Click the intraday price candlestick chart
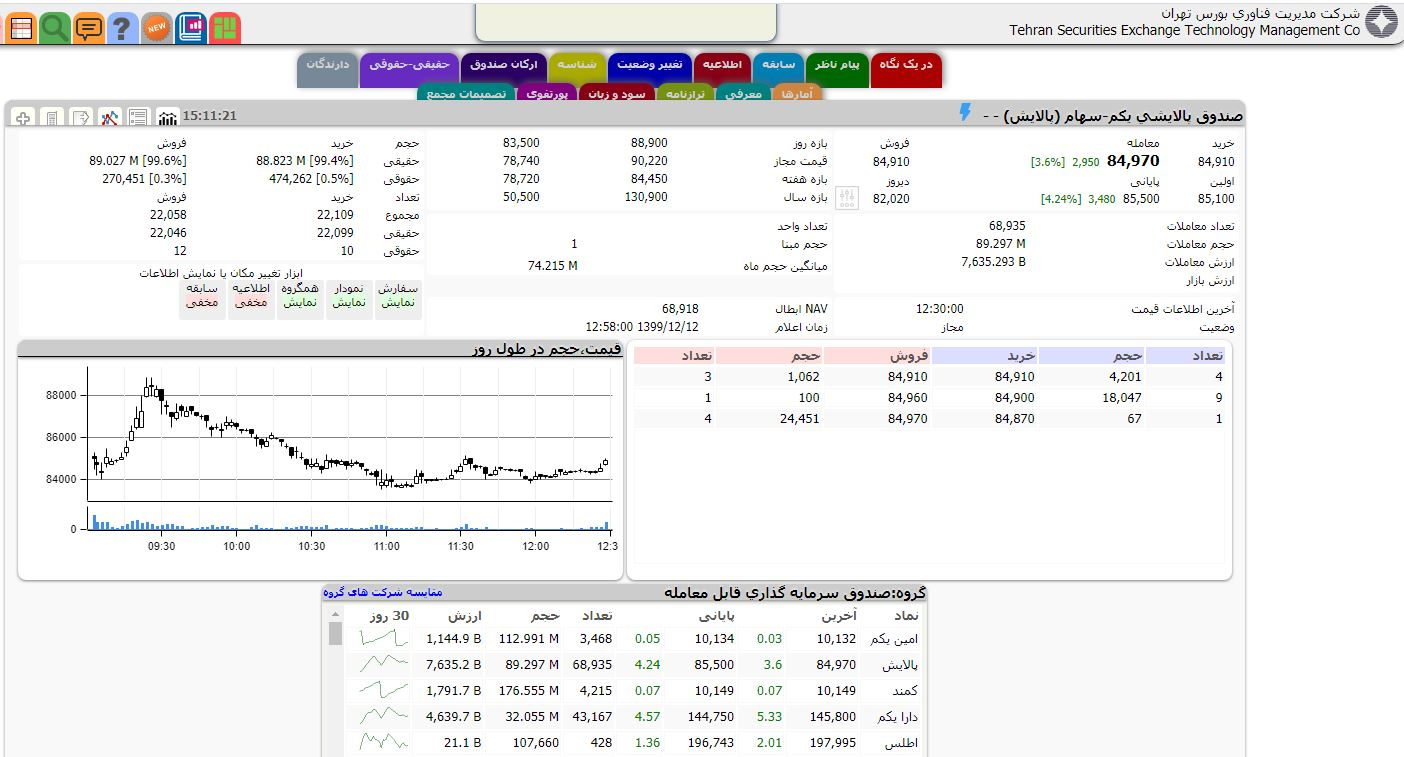 click(x=350, y=434)
